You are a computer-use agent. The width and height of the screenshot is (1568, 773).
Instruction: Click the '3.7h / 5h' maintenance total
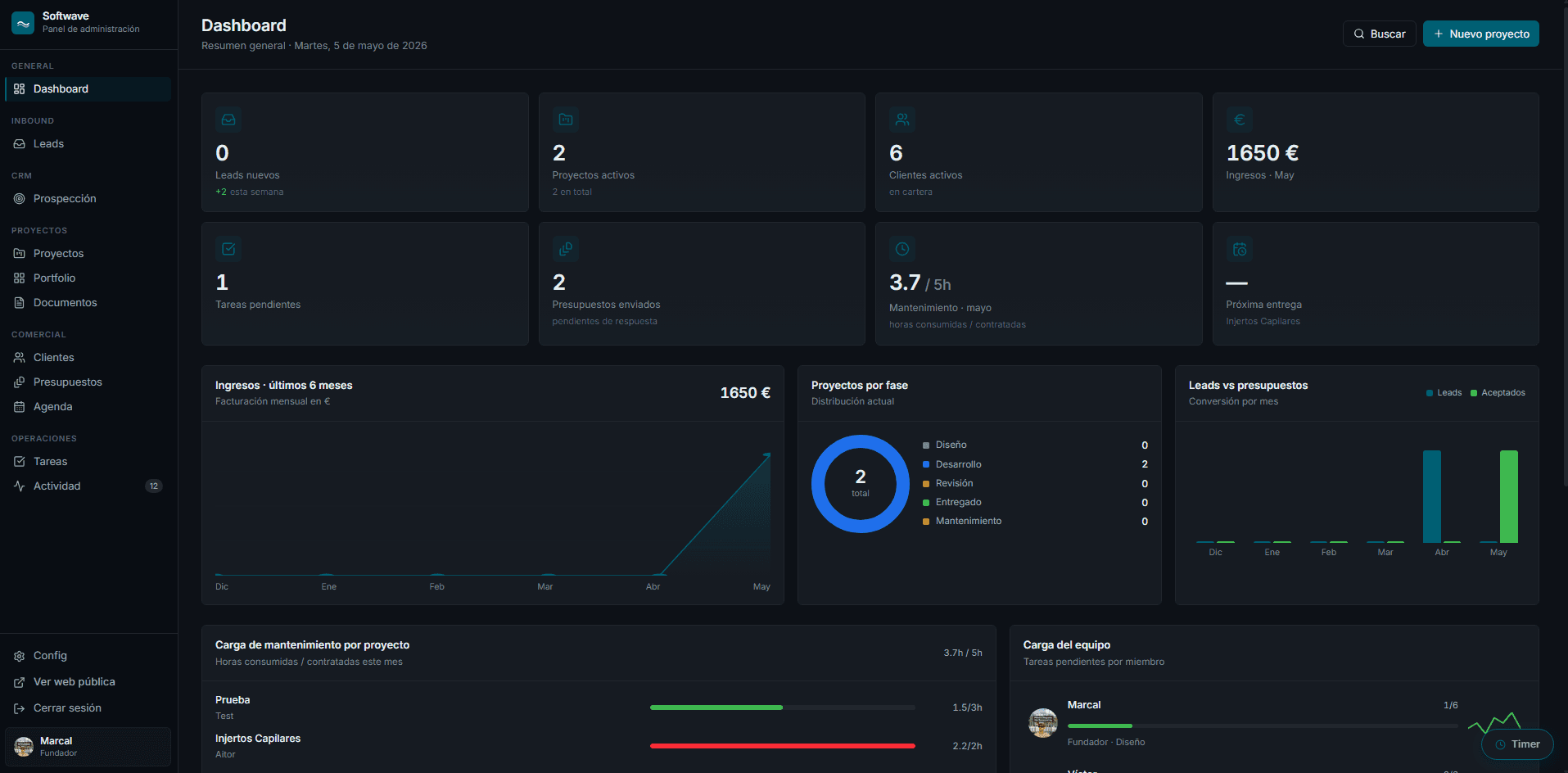[x=963, y=653]
